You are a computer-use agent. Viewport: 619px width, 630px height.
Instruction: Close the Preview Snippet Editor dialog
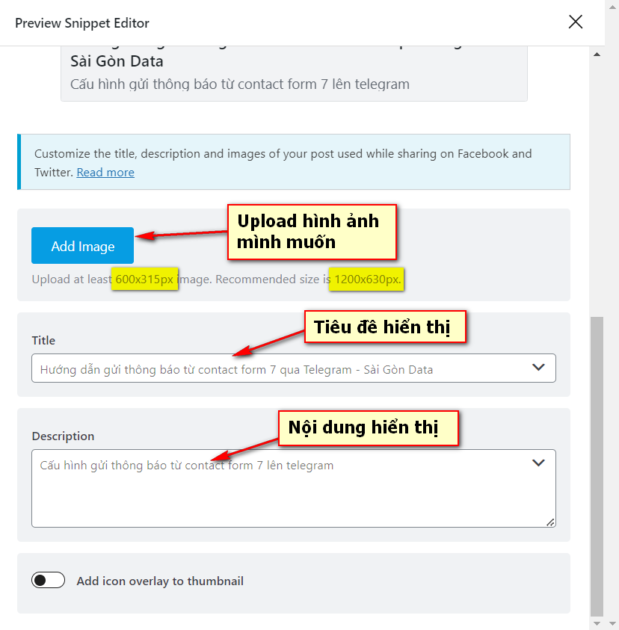[575, 22]
